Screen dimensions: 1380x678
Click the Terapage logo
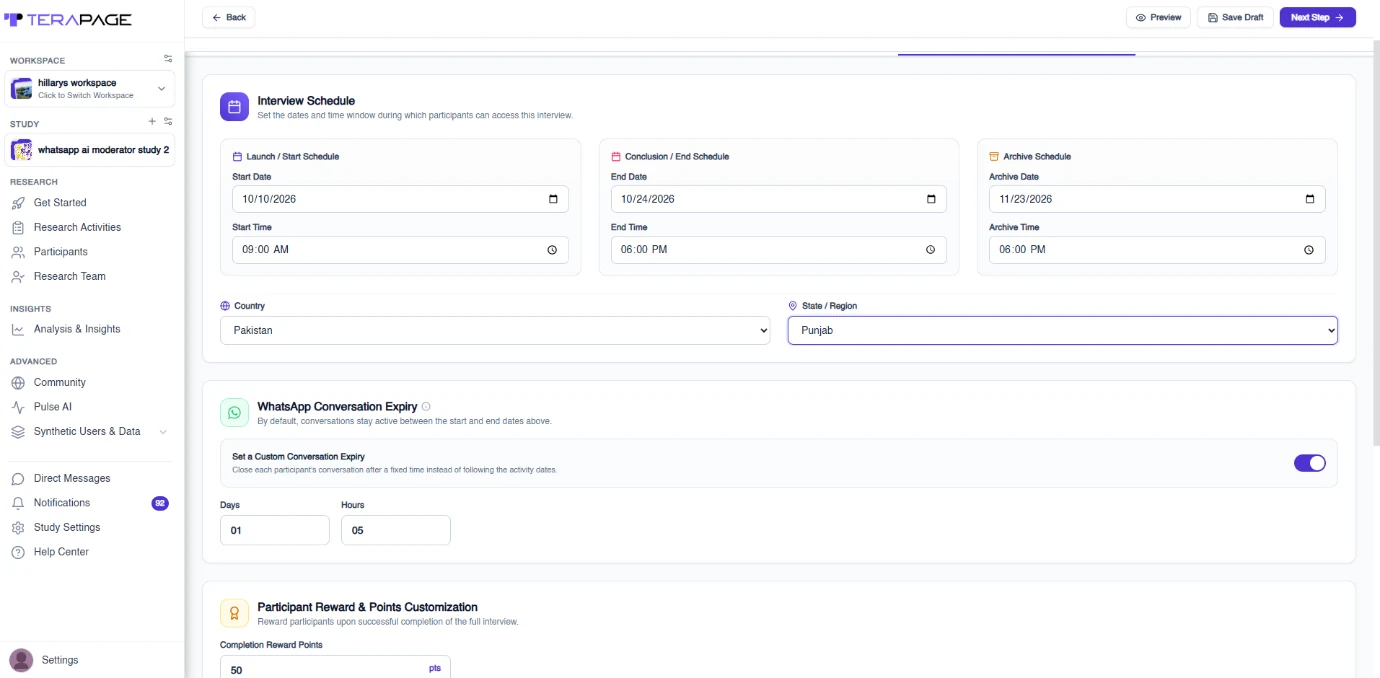click(68, 19)
